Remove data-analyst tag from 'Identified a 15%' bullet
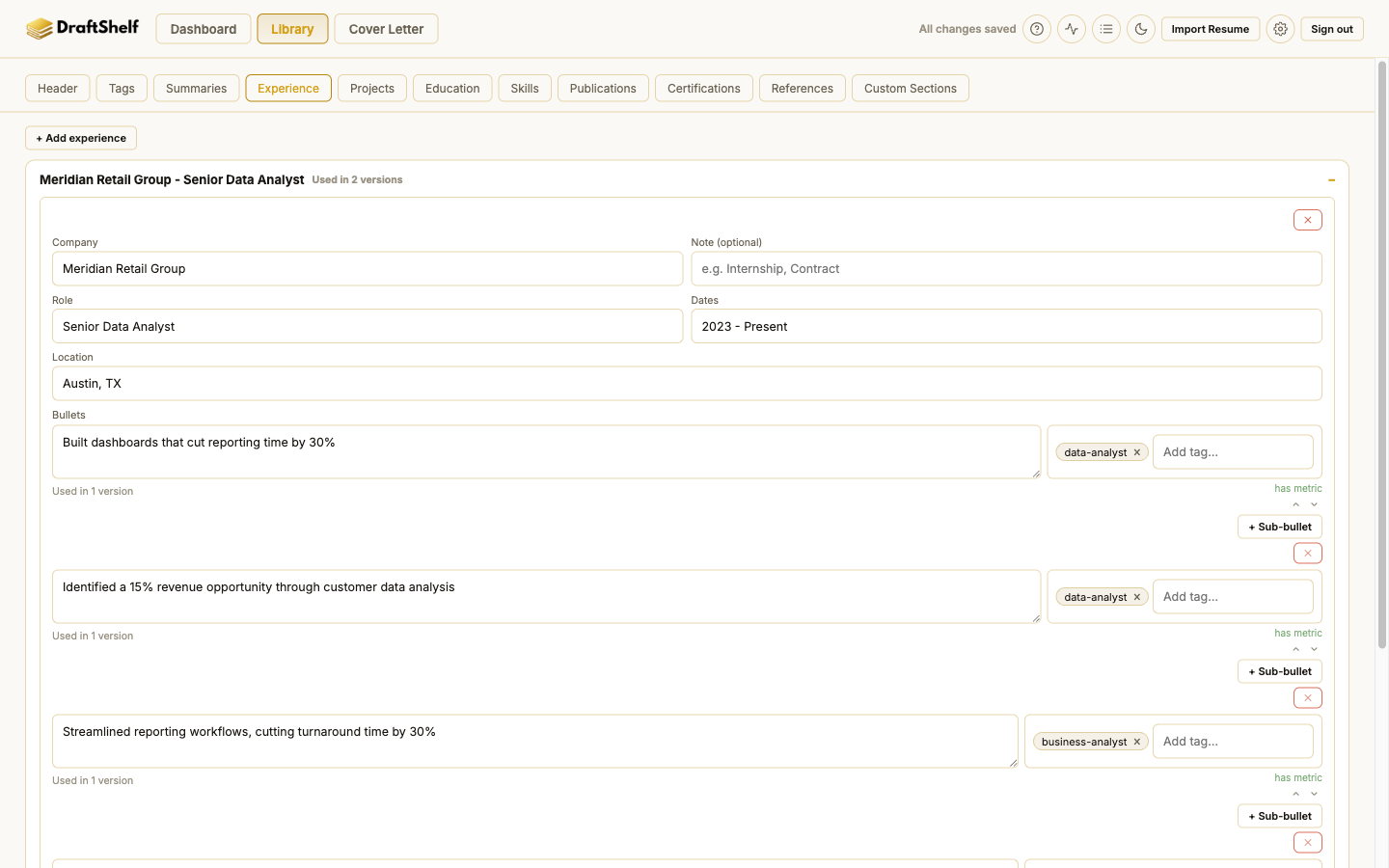1389x868 pixels. click(1137, 597)
